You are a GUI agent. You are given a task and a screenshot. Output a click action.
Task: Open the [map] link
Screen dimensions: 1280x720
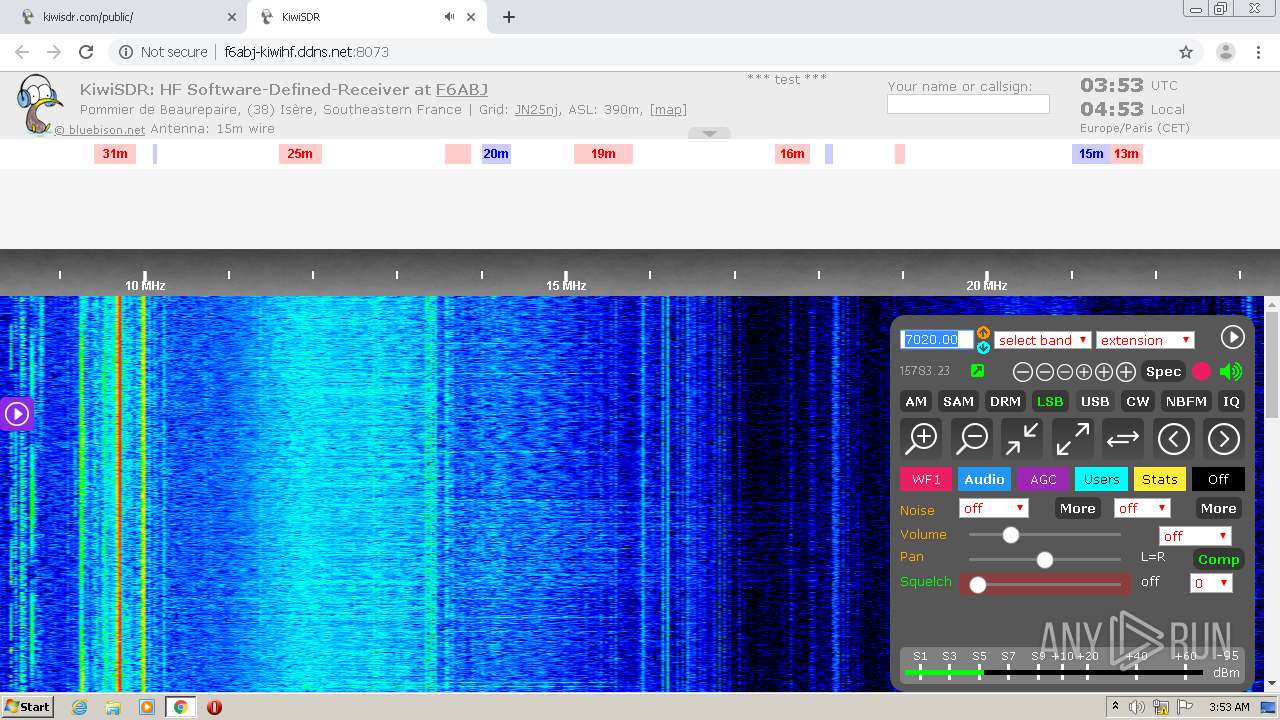(668, 110)
